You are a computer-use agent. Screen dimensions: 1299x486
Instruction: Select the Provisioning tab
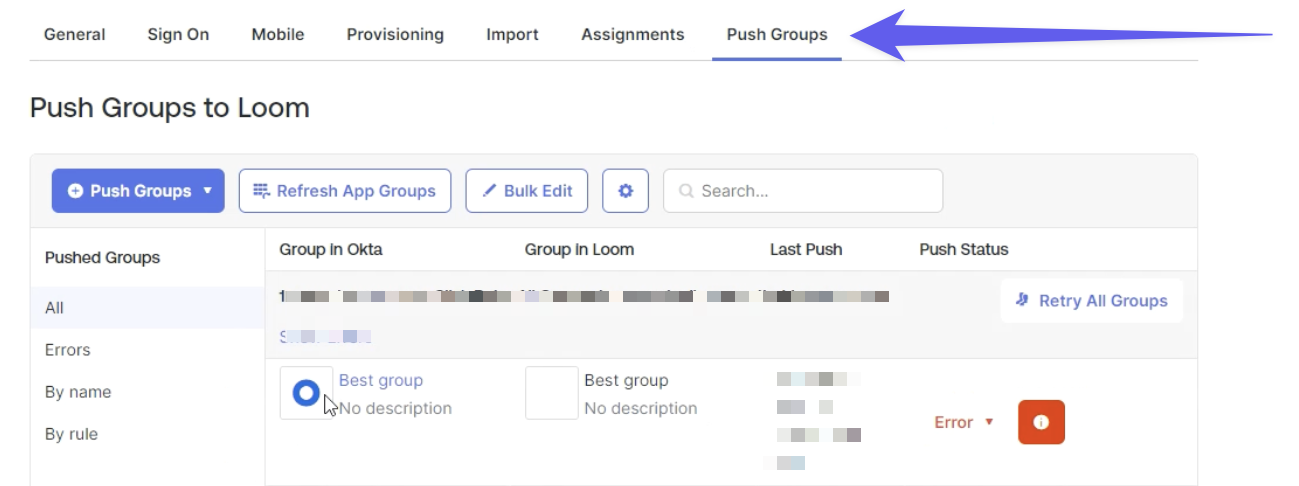(395, 34)
